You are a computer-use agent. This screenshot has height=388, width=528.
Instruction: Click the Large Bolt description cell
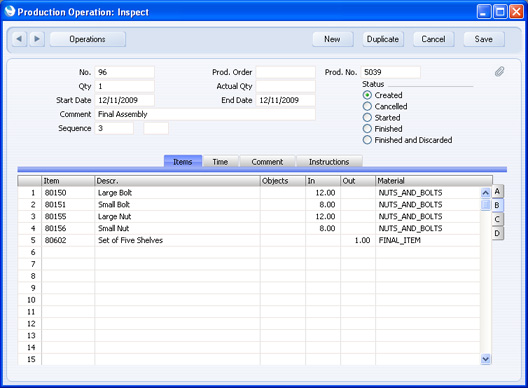pyautogui.click(x=177, y=193)
